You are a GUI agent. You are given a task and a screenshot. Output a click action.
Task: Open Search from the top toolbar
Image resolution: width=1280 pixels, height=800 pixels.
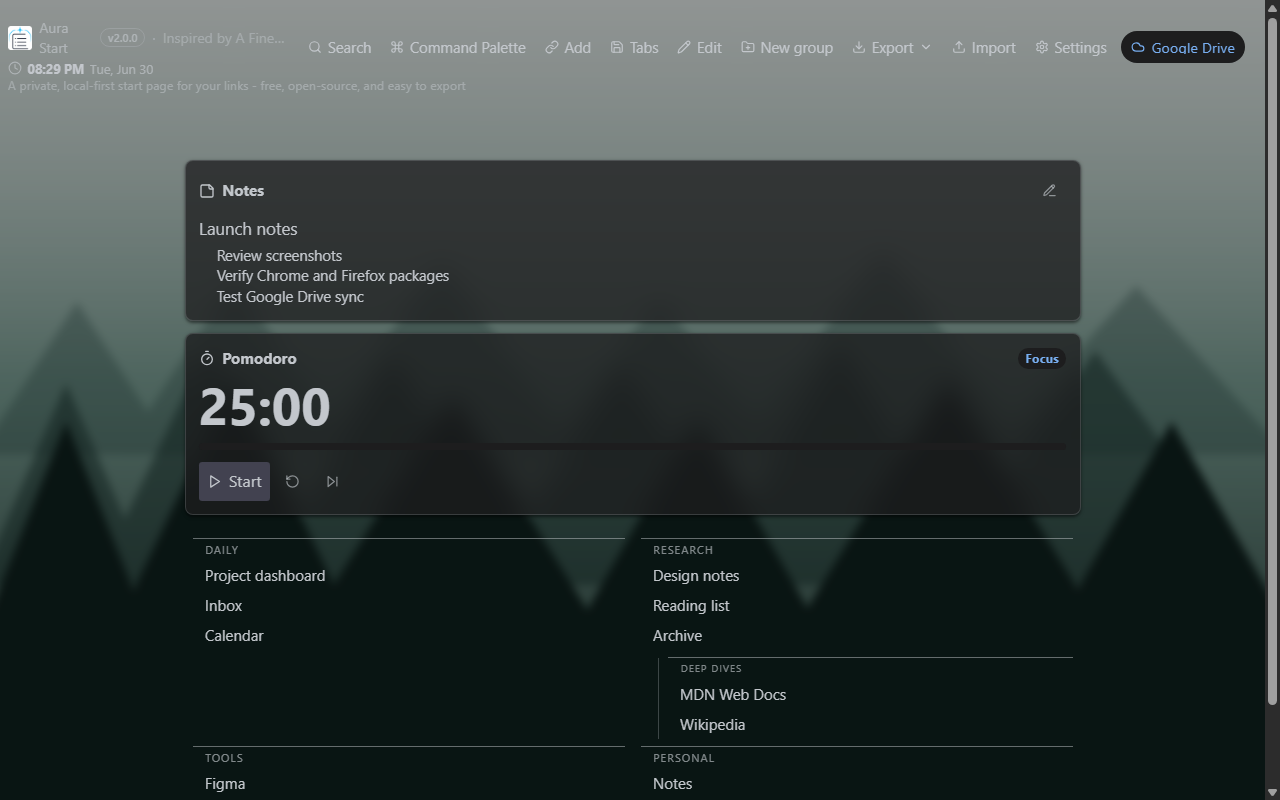click(340, 47)
